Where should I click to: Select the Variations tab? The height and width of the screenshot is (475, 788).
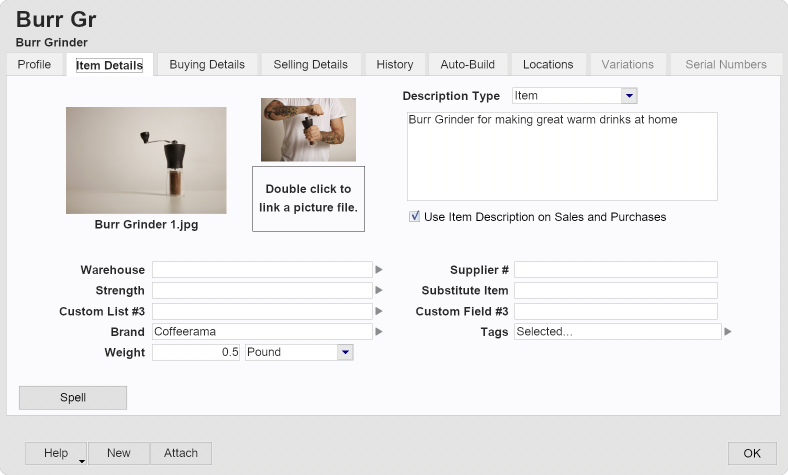[x=628, y=64]
